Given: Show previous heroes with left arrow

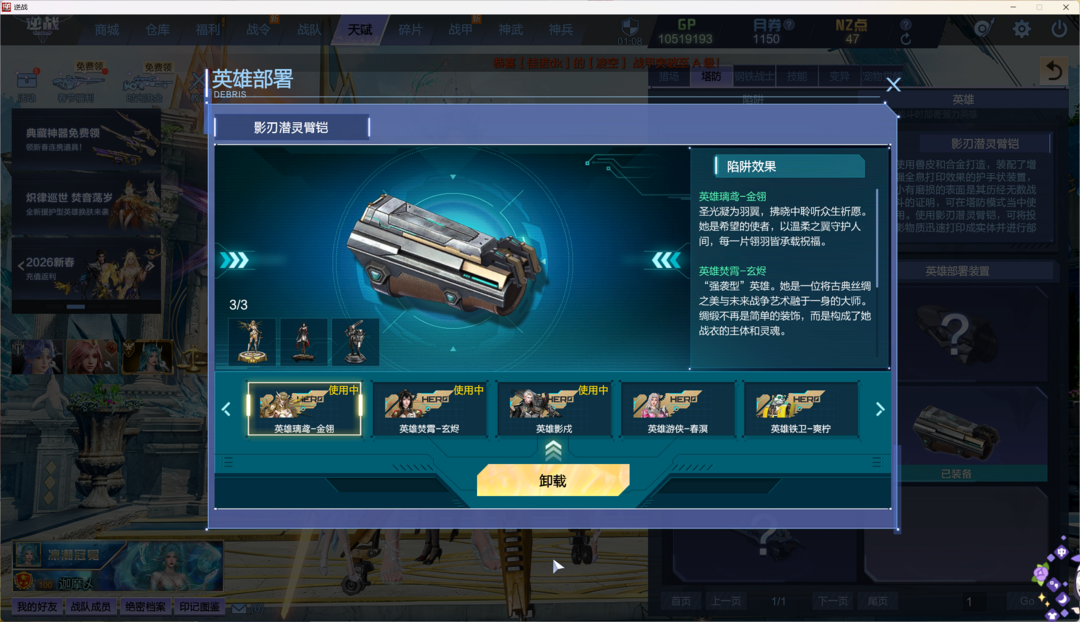Looking at the screenshot, I should (226, 409).
